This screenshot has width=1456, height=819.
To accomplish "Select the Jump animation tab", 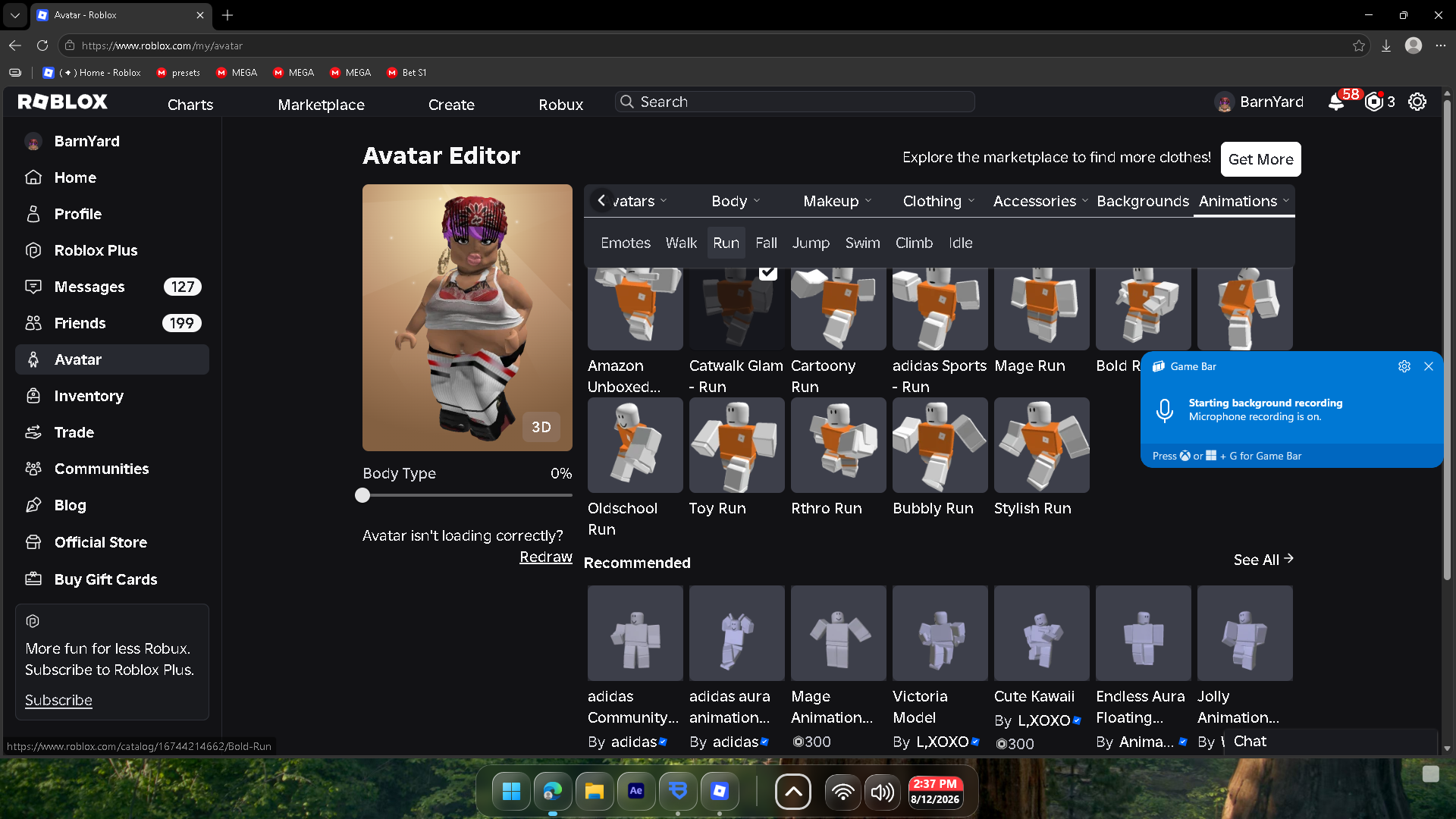I will [x=811, y=243].
